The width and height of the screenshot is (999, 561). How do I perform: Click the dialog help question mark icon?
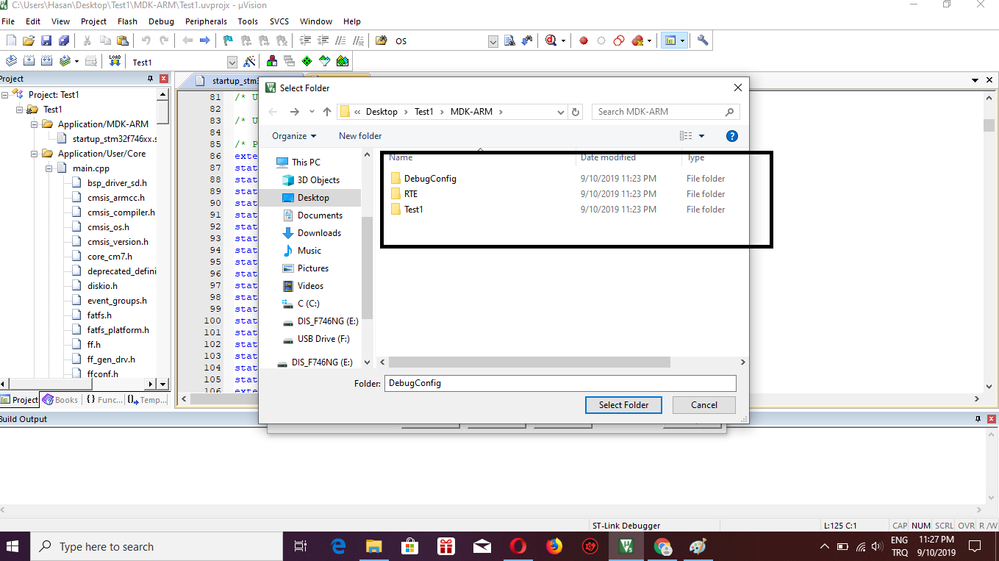pyautogui.click(x=731, y=136)
